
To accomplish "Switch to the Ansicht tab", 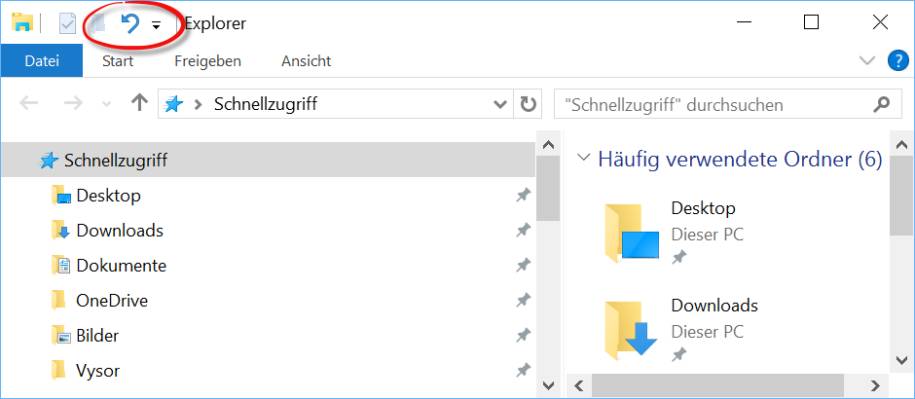I will tap(306, 61).
